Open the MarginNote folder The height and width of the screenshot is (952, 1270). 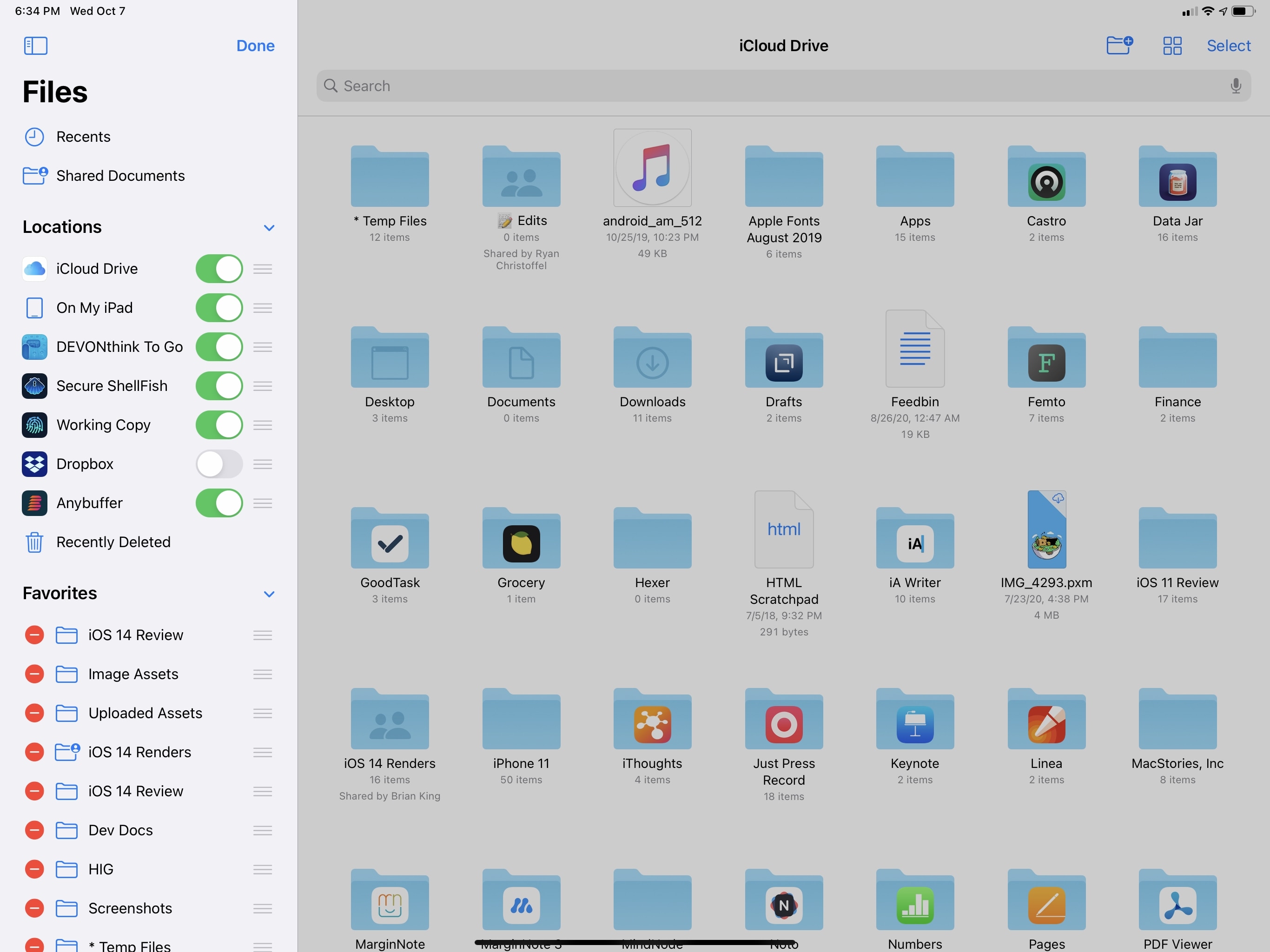[x=390, y=900]
